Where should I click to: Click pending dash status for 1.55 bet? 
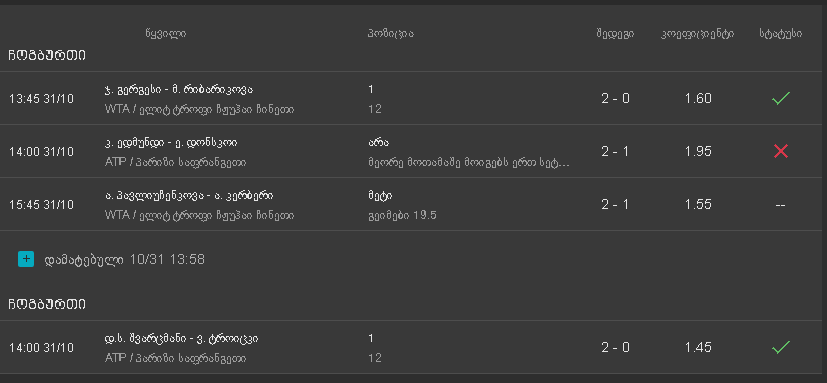(x=781, y=205)
